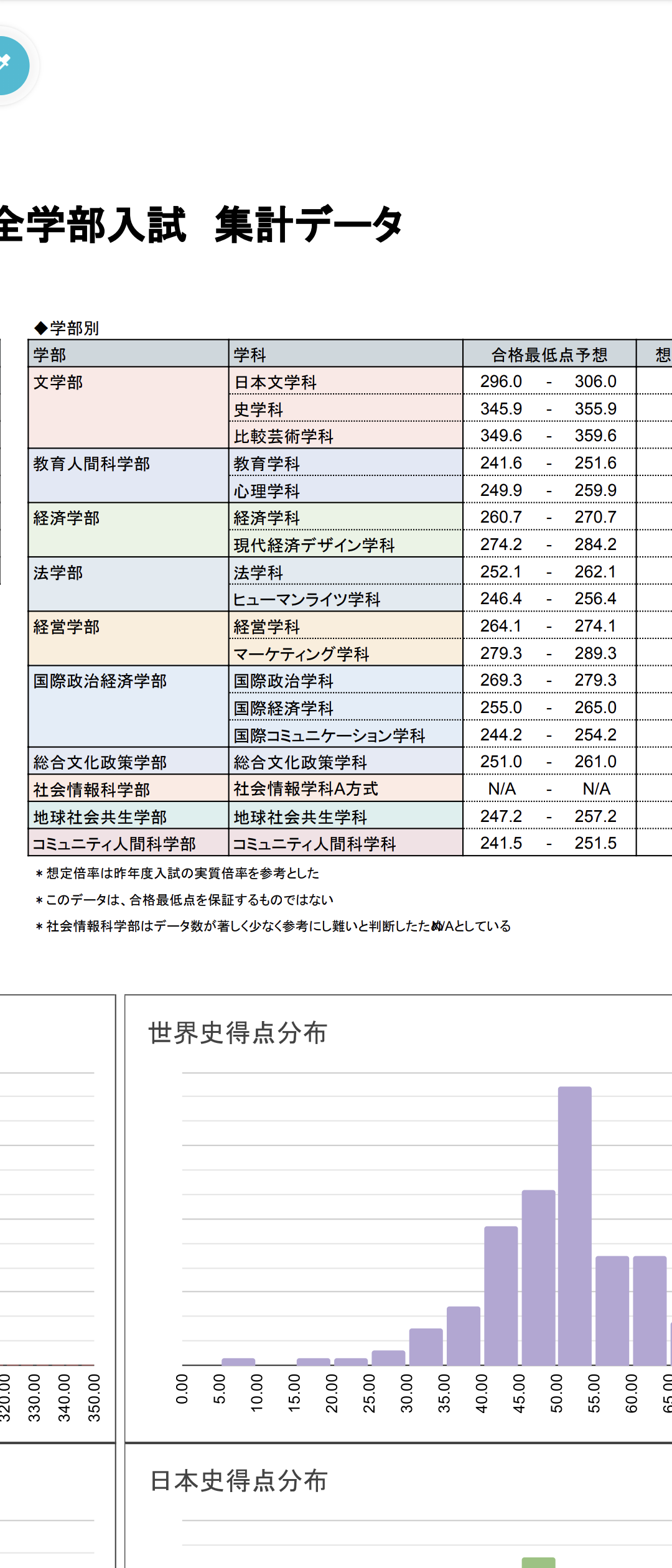Click the 社会情報学科A方式 cell
Image resolution: width=672 pixels, height=1568 pixels.
tap(345, 789)
